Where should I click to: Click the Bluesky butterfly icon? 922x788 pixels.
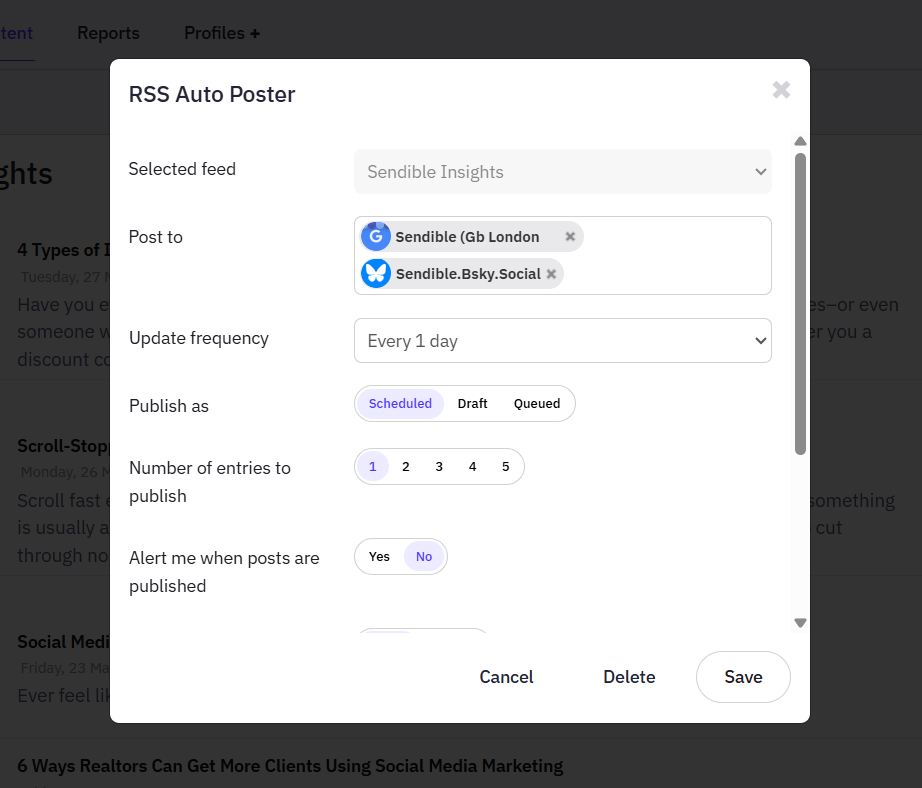pyautogui.click(x=376, y=273)
